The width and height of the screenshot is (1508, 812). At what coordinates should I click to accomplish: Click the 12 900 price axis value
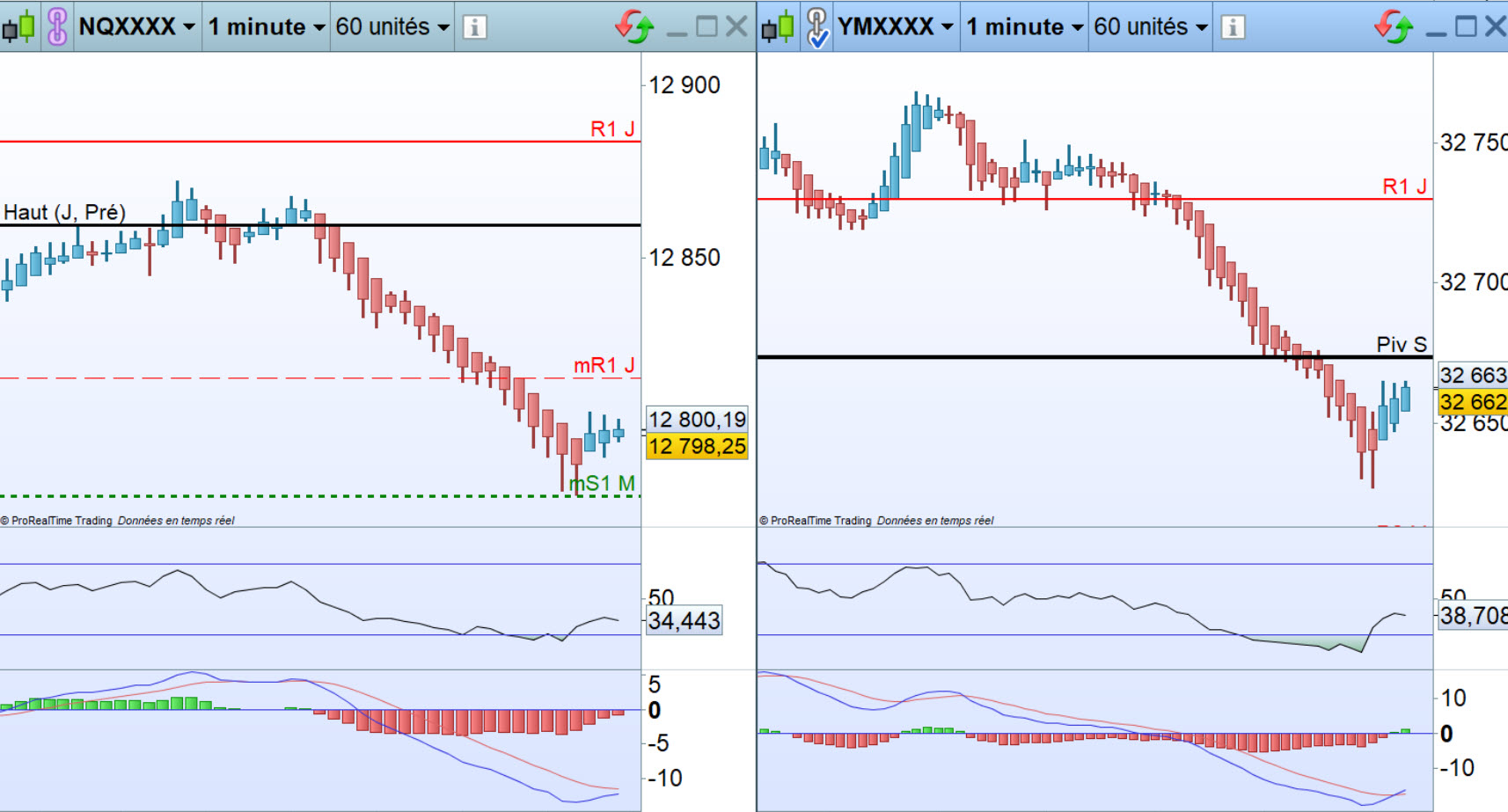(684, 85)
